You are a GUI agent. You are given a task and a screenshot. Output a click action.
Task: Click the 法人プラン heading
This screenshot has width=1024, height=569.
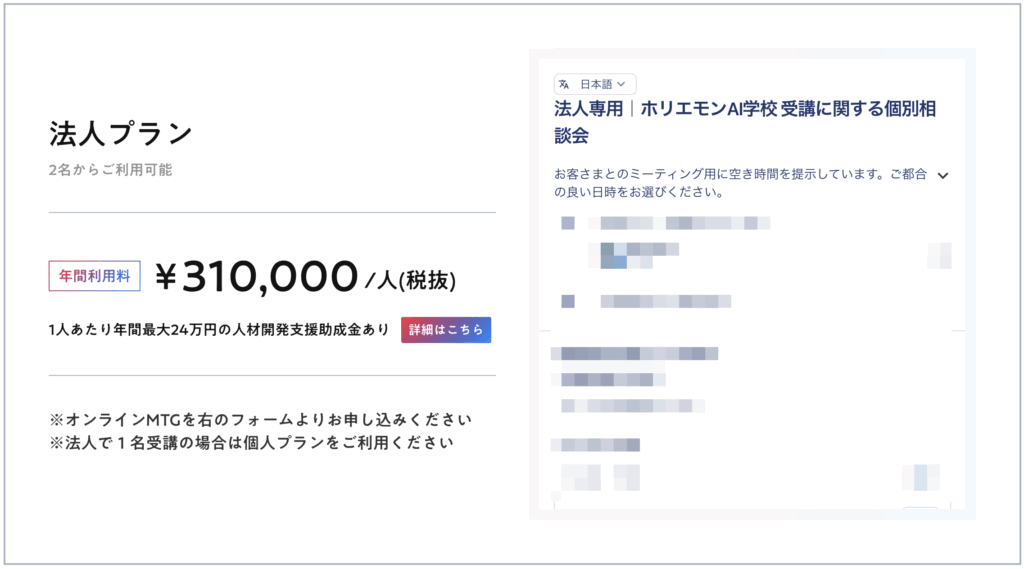[x=120, y=133]
